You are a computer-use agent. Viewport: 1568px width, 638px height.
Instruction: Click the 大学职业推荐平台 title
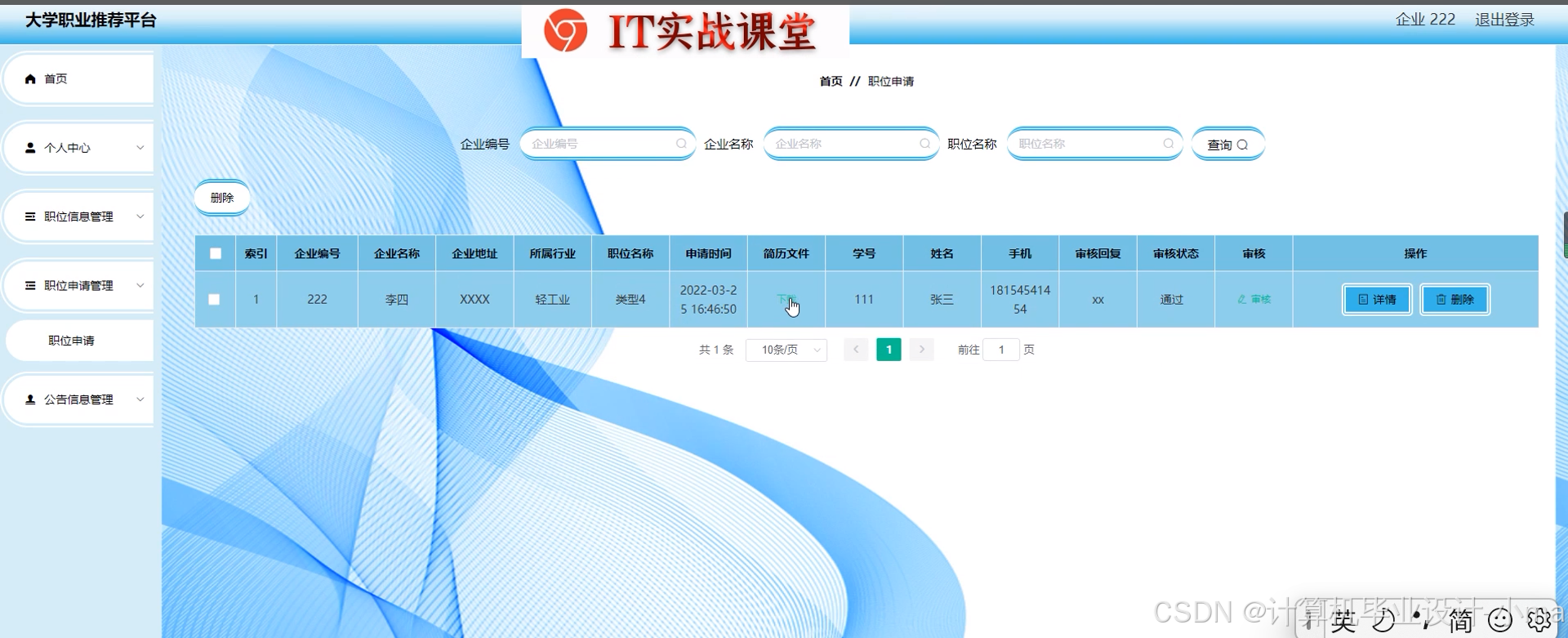pyautogui.click(x=91, y=20)
